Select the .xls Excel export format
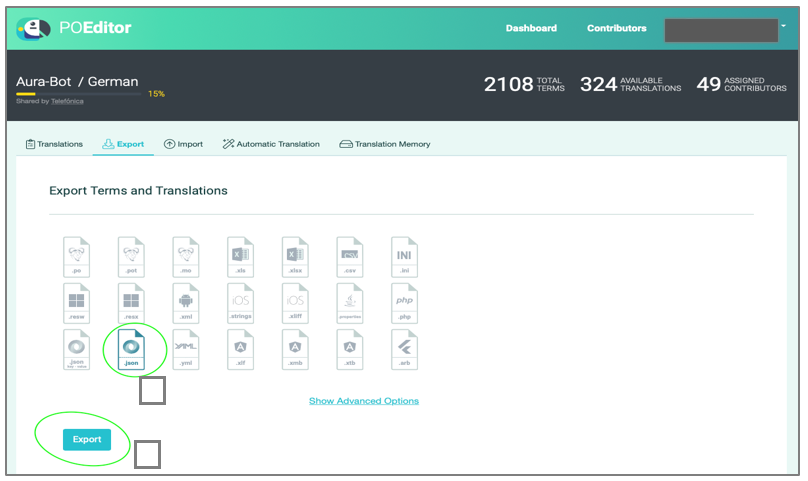Image resolution: width=808 pixels, height=481 pixels. 240,257
